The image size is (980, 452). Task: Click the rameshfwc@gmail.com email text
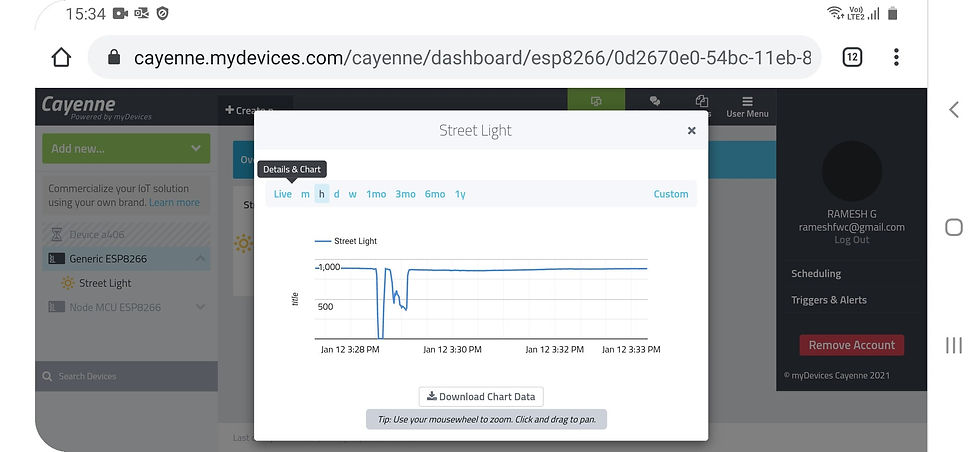point(851,227)
